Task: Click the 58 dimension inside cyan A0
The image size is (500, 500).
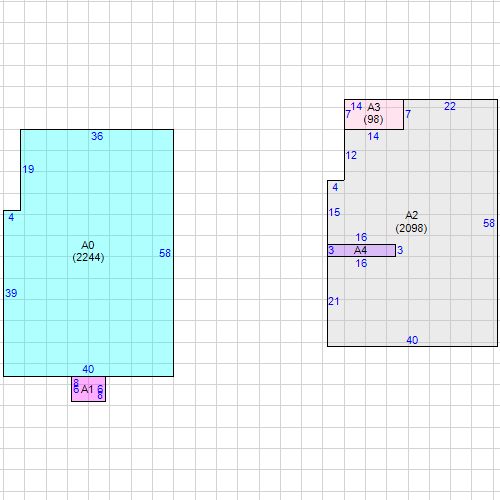Action: coord(165,253)
